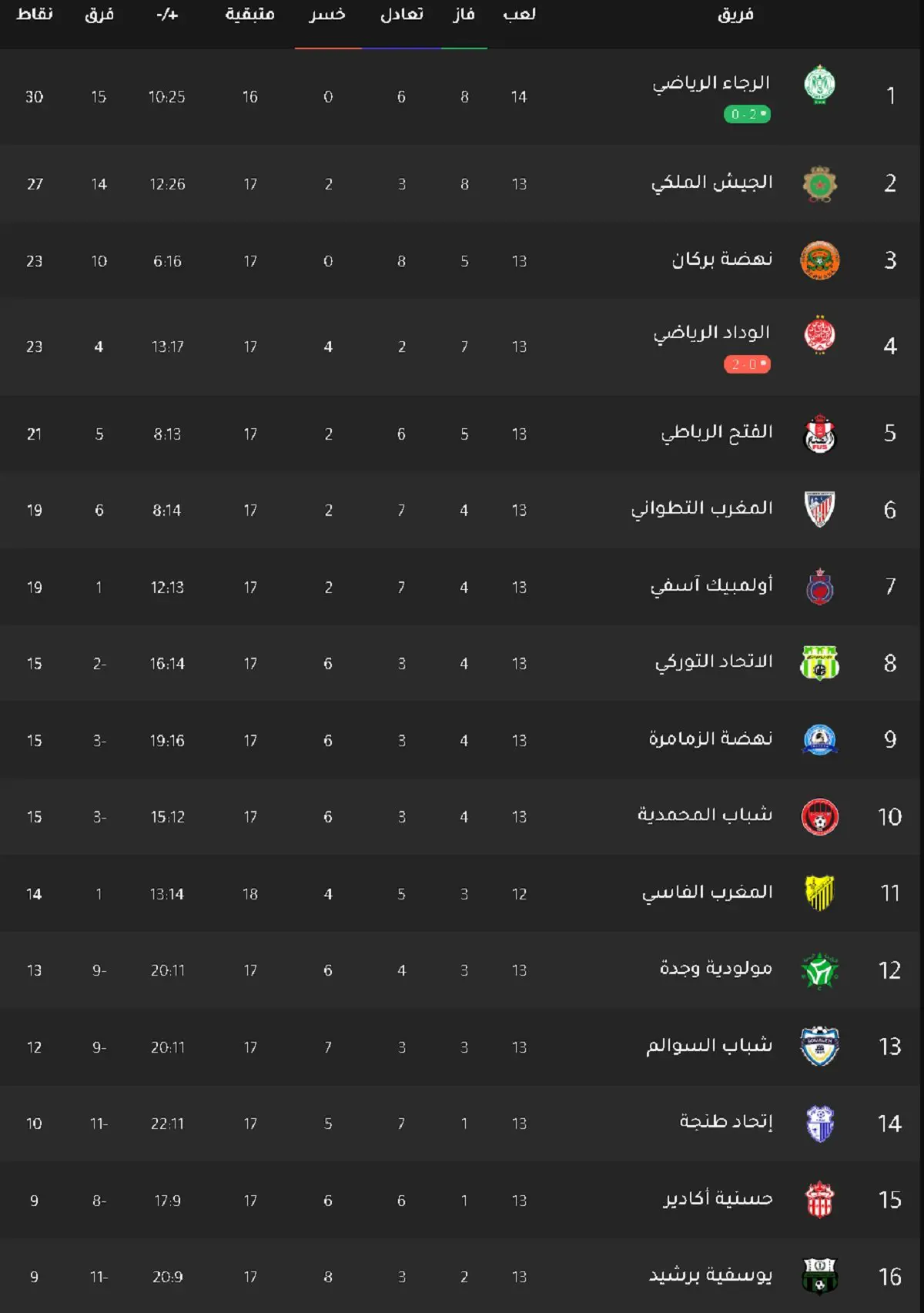Click the يوسفية برشيد team logo
Viewport: 924px width, 1313px height.
(x=820, y=1276)
